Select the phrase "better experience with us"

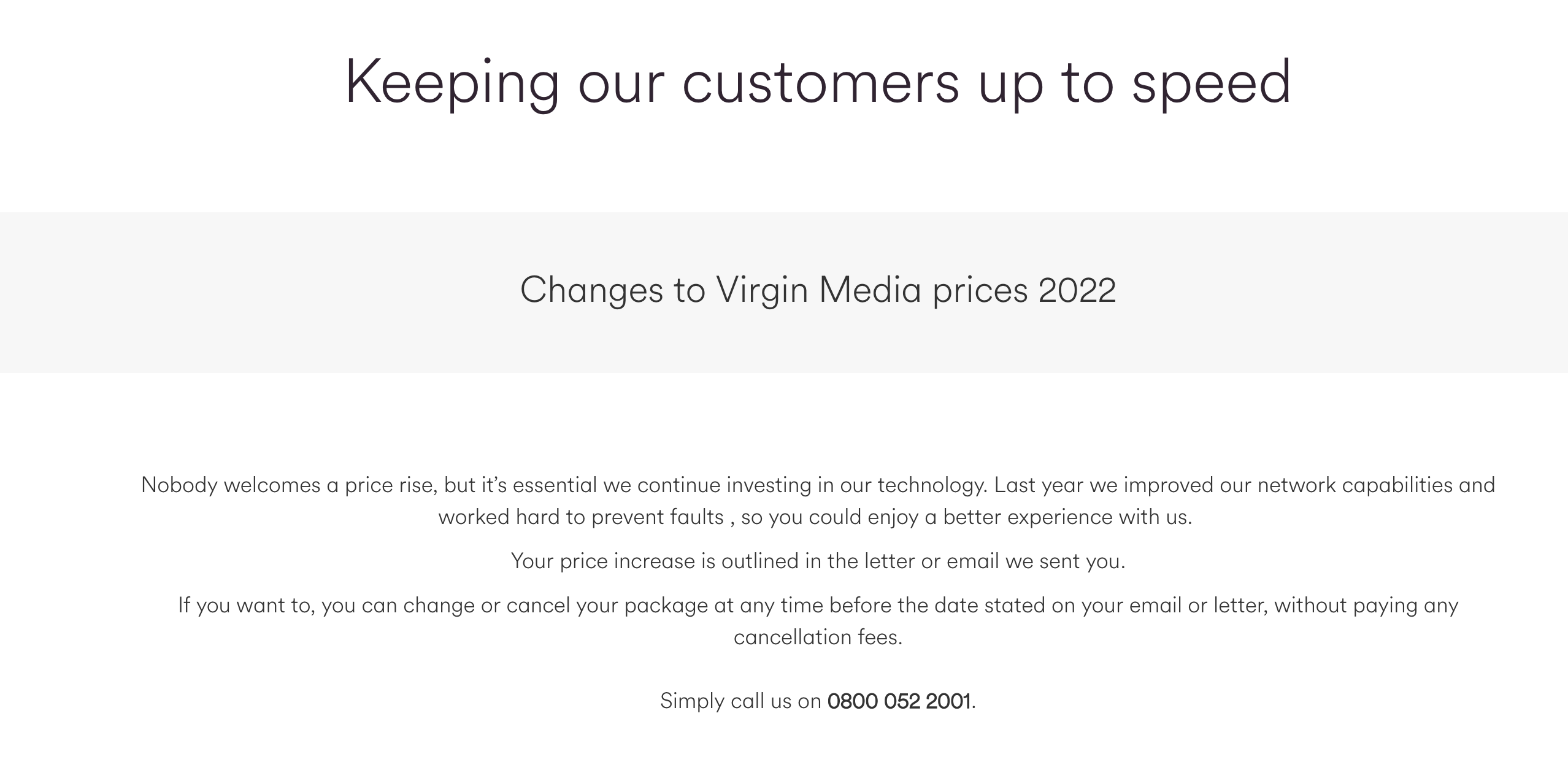[x=1066, y=517]
